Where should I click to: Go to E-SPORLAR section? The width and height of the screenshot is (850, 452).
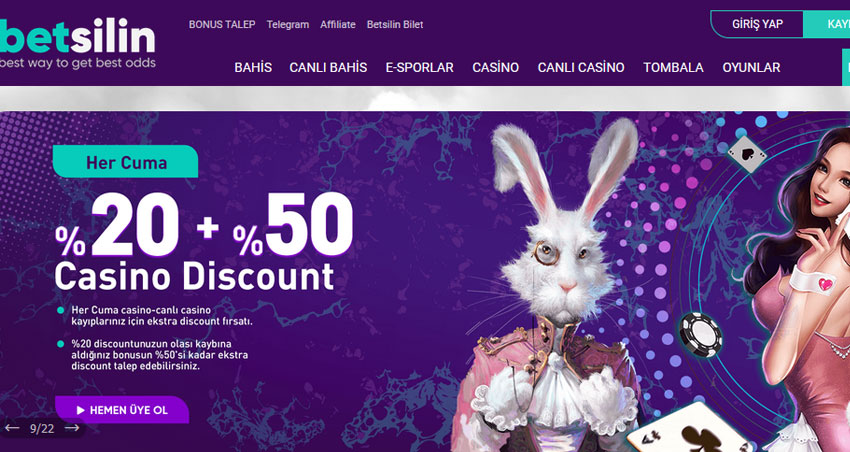pyautogui.click(x=420, y=67)
